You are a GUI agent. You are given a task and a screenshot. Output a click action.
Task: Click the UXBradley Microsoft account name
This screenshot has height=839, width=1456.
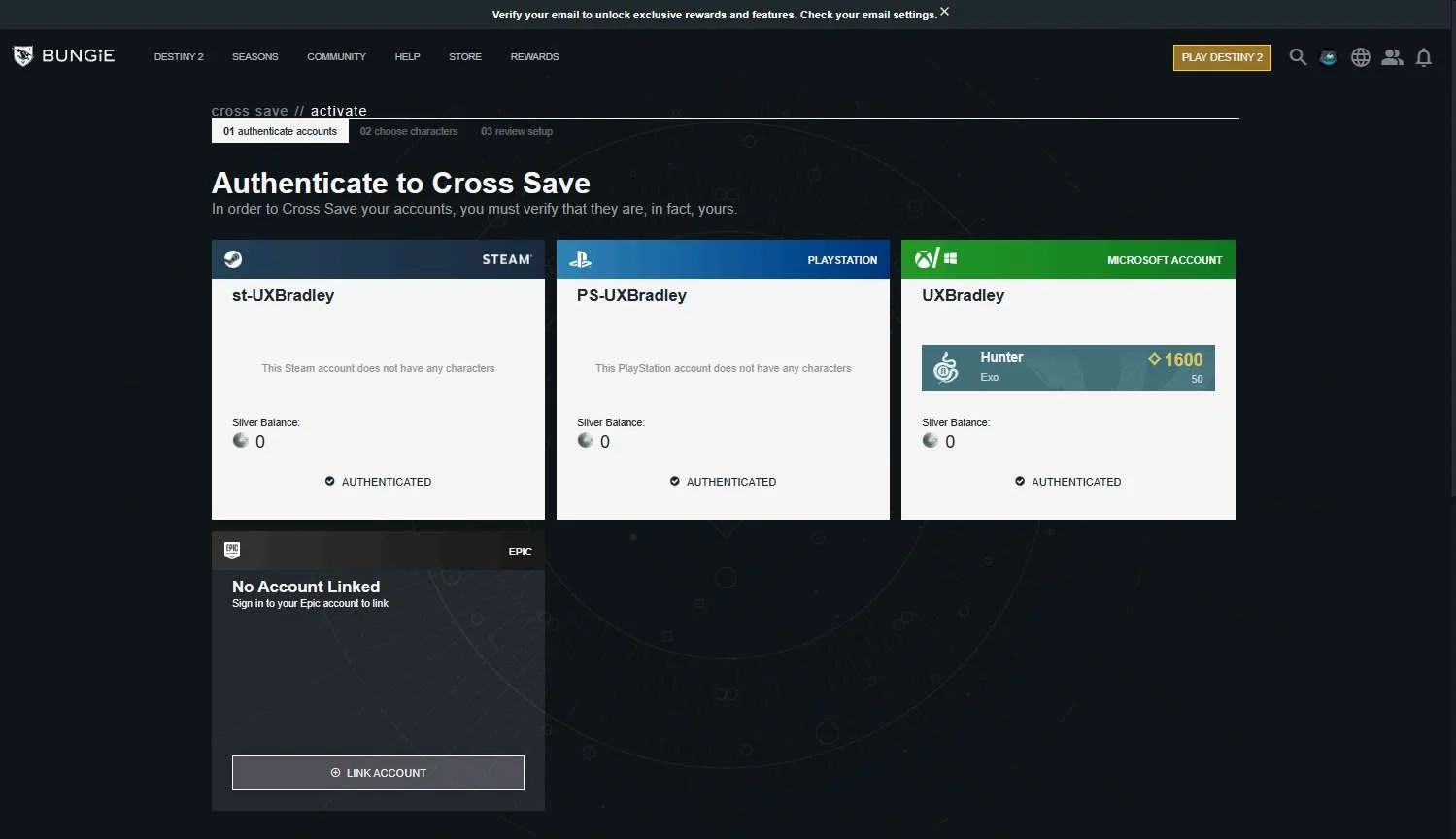(x=963, y=295)
